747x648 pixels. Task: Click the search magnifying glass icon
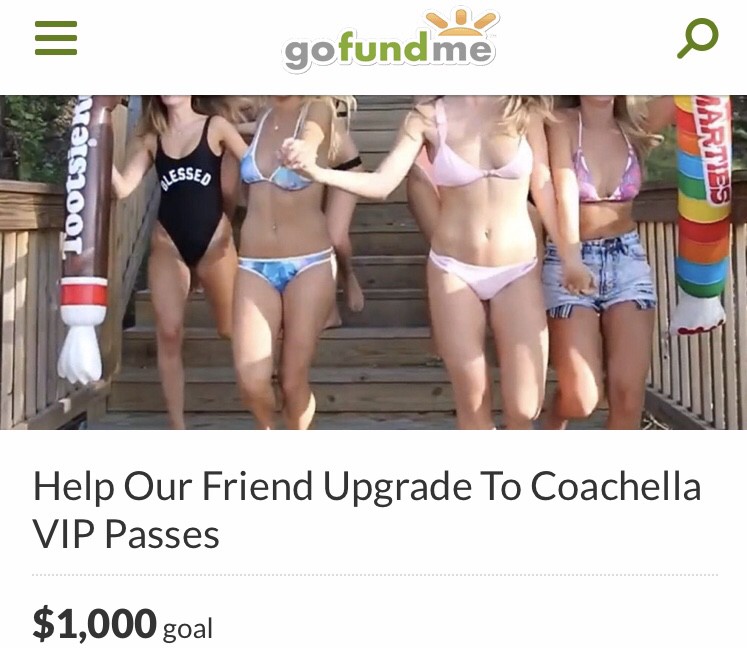coord(697,38)
